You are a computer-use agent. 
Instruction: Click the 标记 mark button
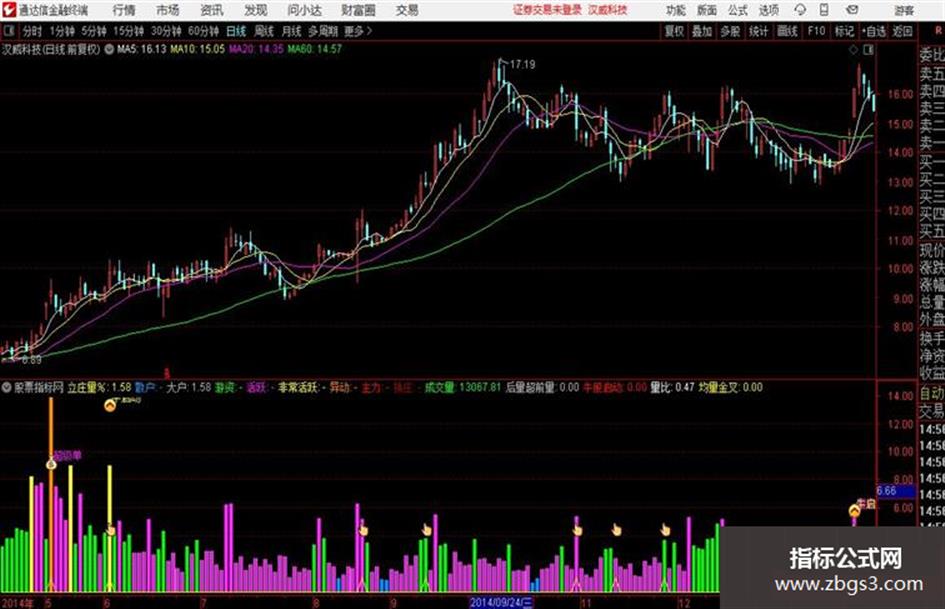click(x=844, y=31)
